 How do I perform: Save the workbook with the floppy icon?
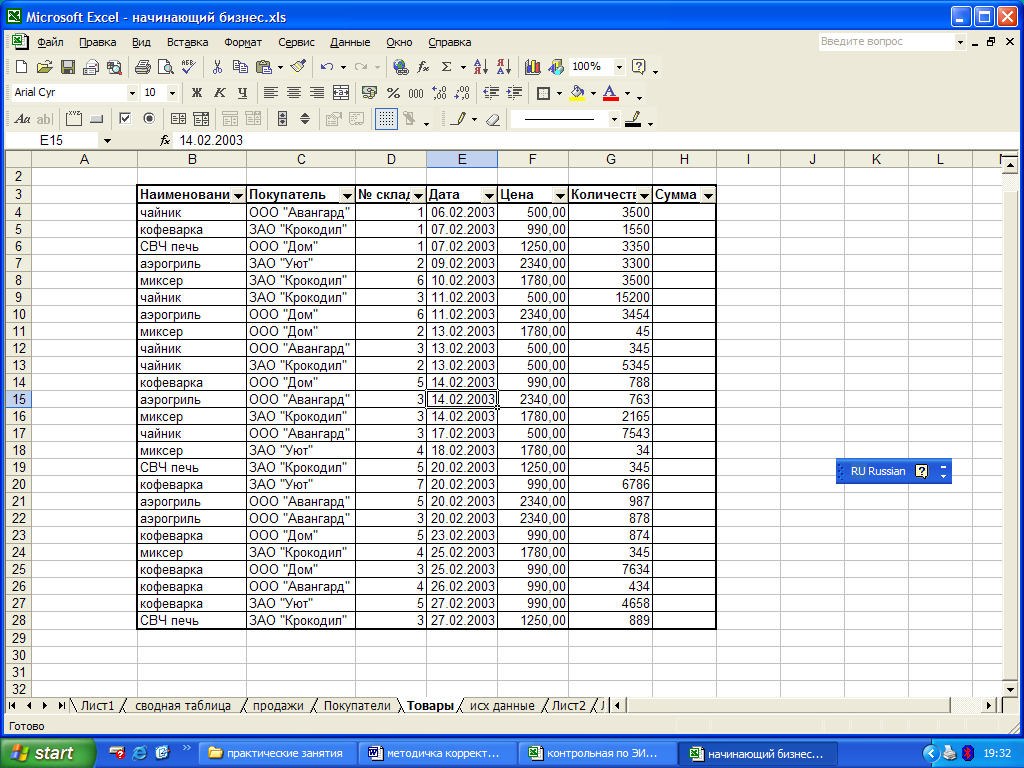pyautogui.click(x=67, y=67)
